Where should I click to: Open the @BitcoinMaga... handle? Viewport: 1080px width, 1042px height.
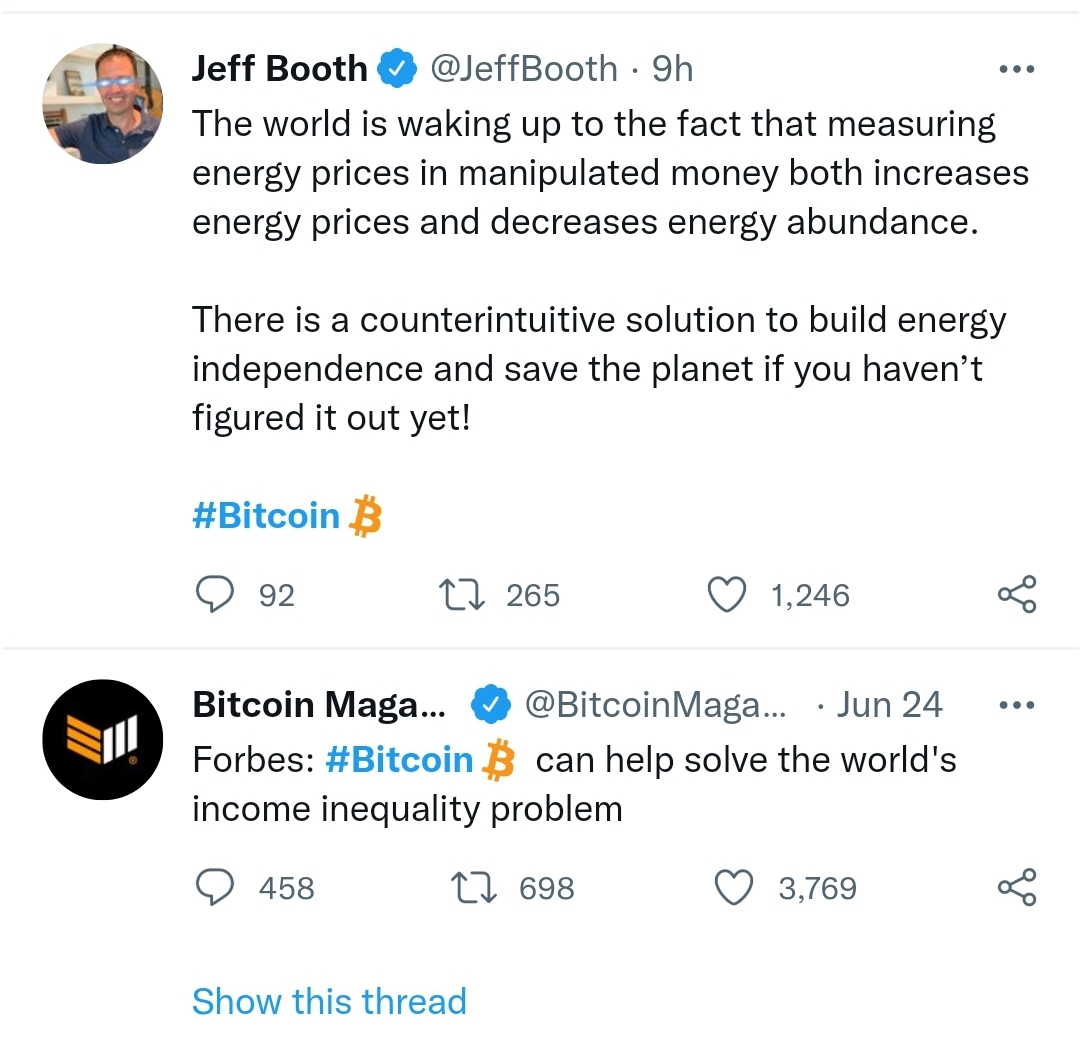(x=655, y=705)
